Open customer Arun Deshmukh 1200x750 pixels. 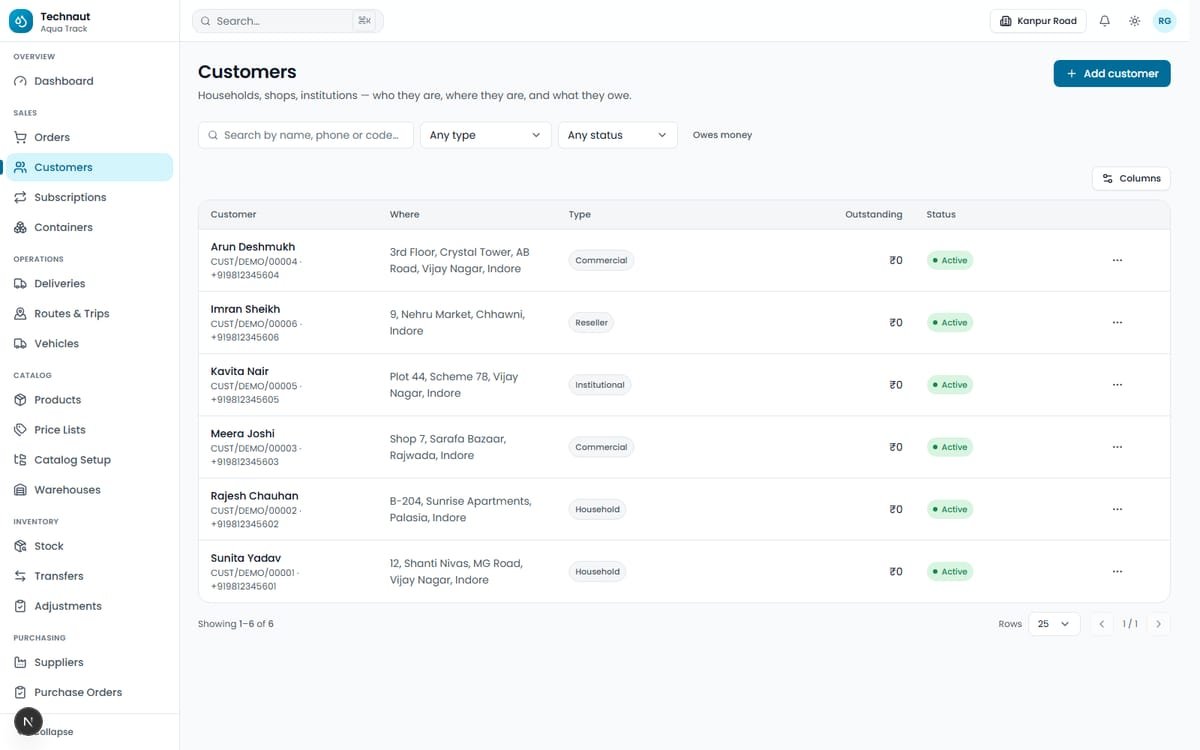click(253, 247)
